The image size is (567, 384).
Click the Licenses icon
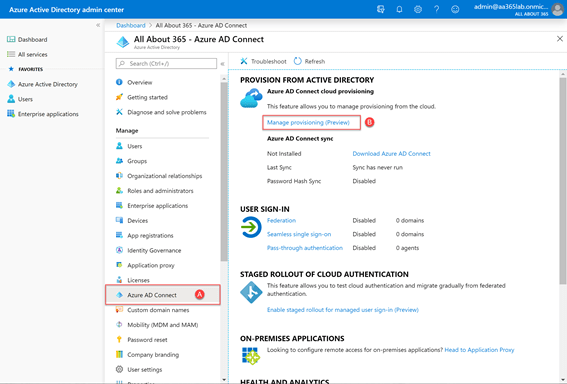click(x=119, y=280)
